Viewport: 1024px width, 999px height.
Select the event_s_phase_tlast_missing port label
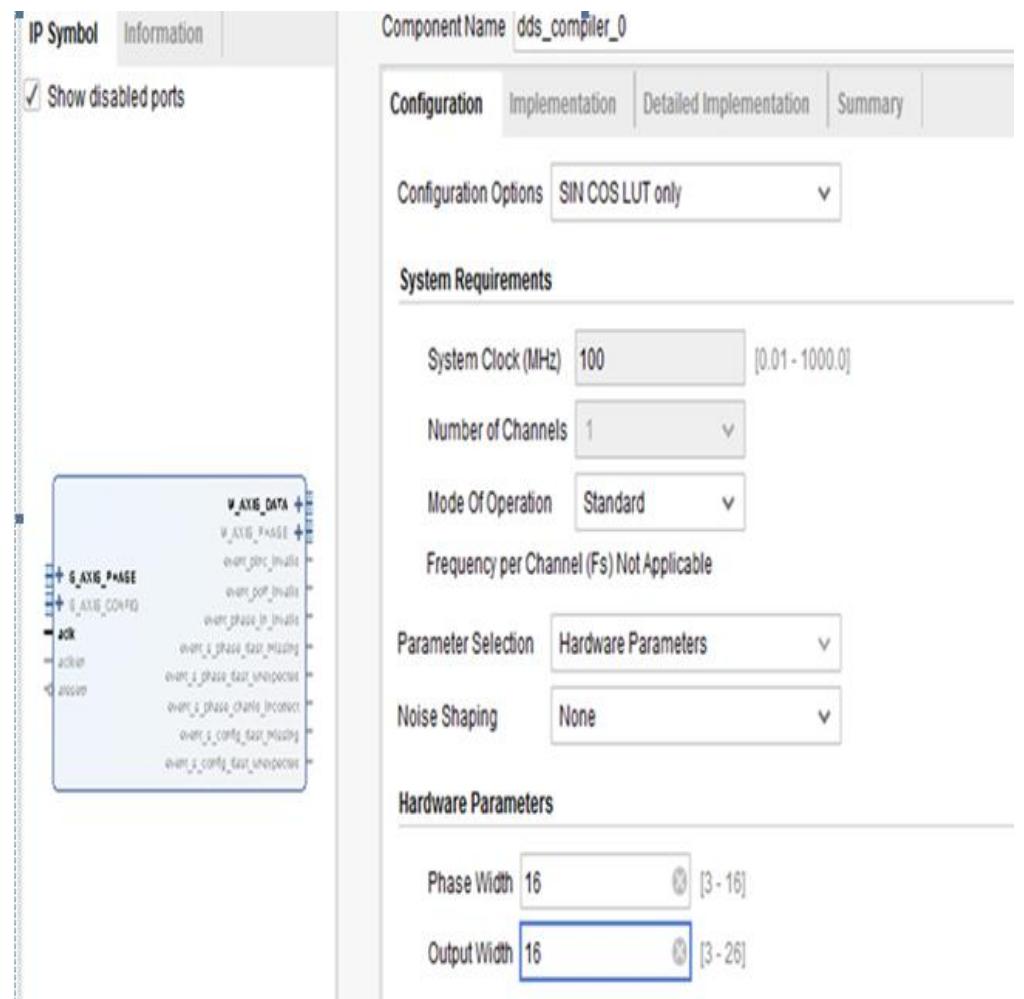point(239,648)
